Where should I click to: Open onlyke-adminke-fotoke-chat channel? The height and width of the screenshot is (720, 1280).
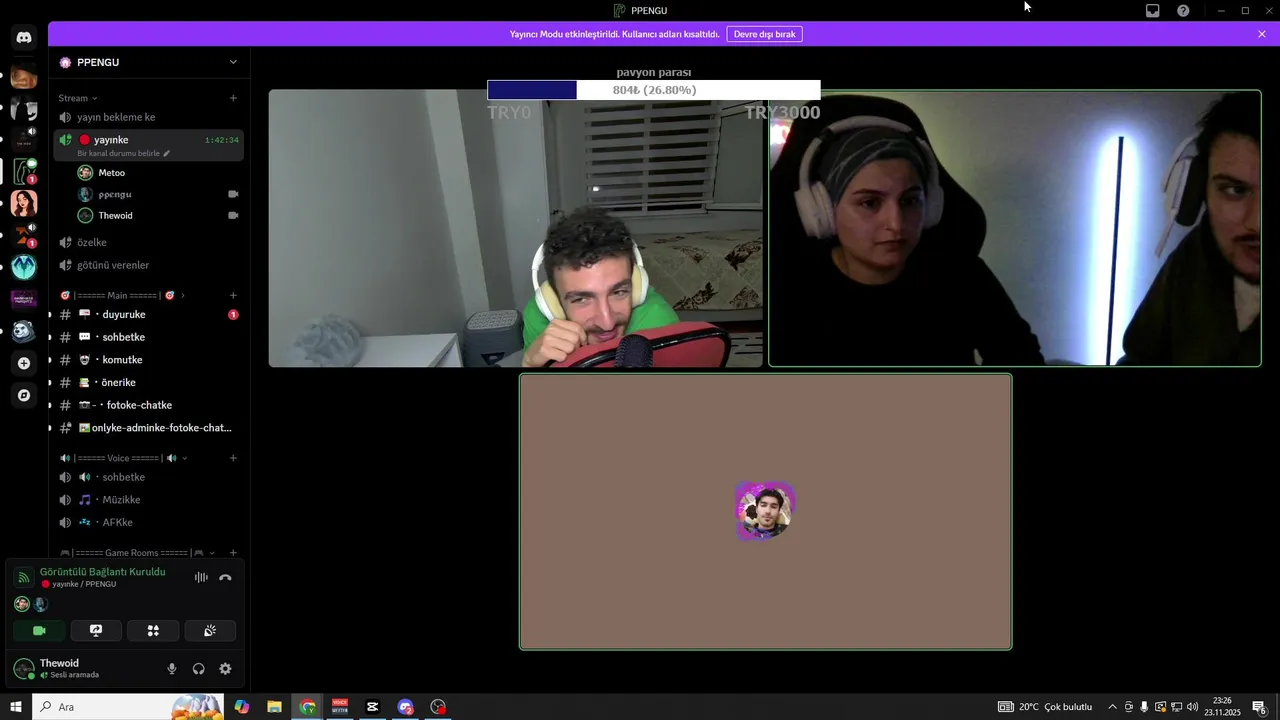coord(148,428)
